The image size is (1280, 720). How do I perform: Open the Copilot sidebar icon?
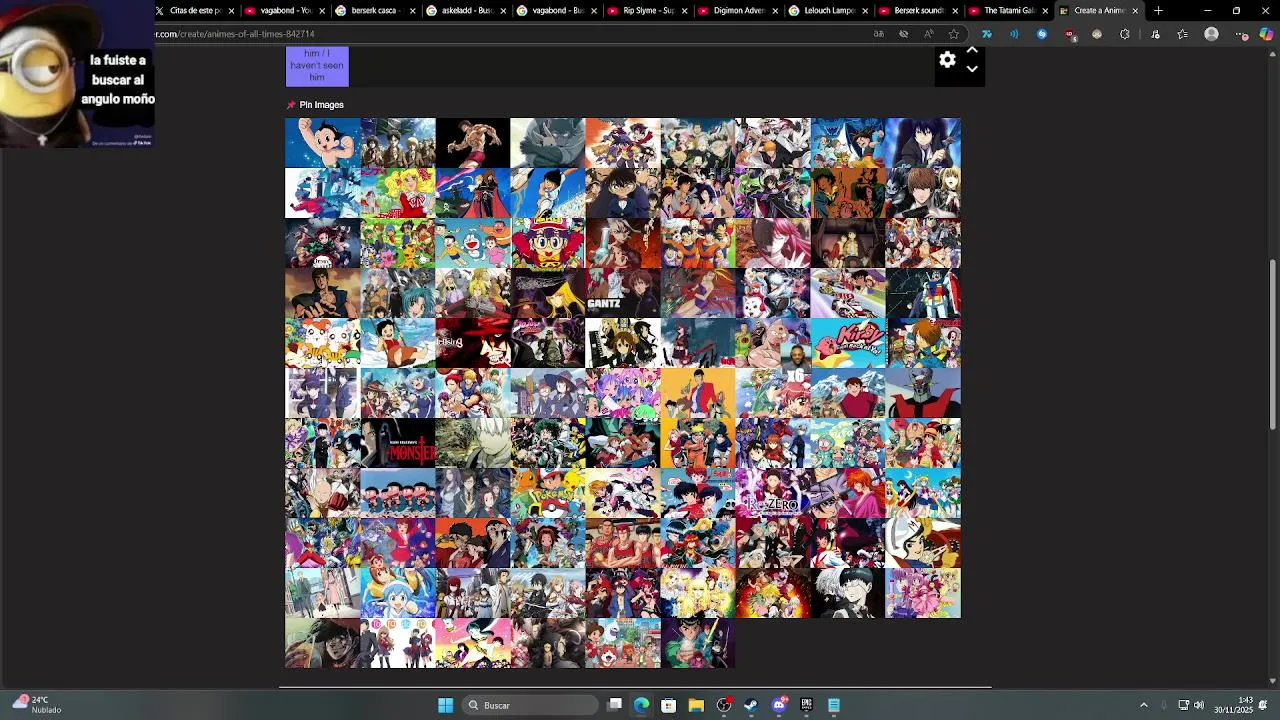click(x=1267, y=34)
